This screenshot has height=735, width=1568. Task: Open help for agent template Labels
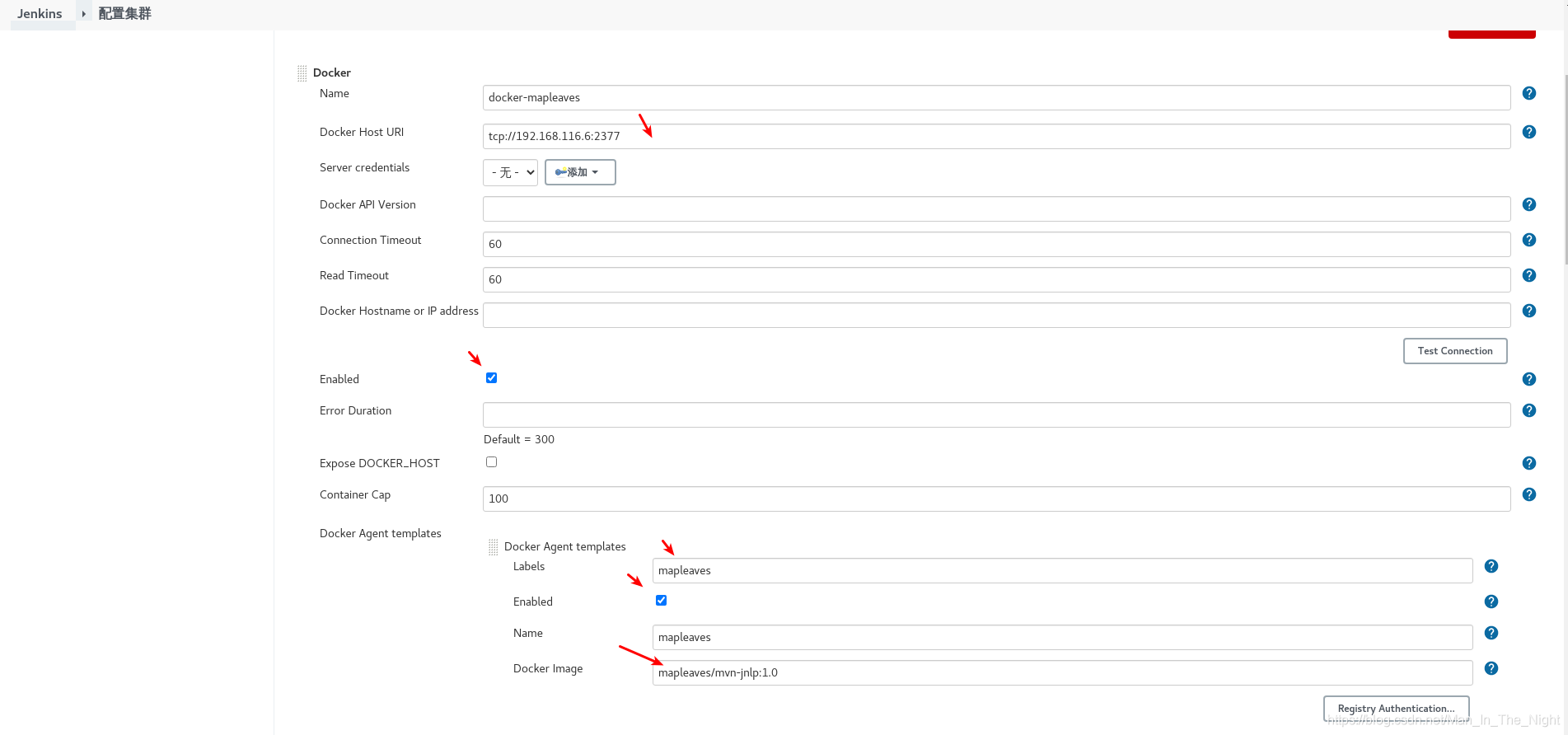coord(1491,566)
